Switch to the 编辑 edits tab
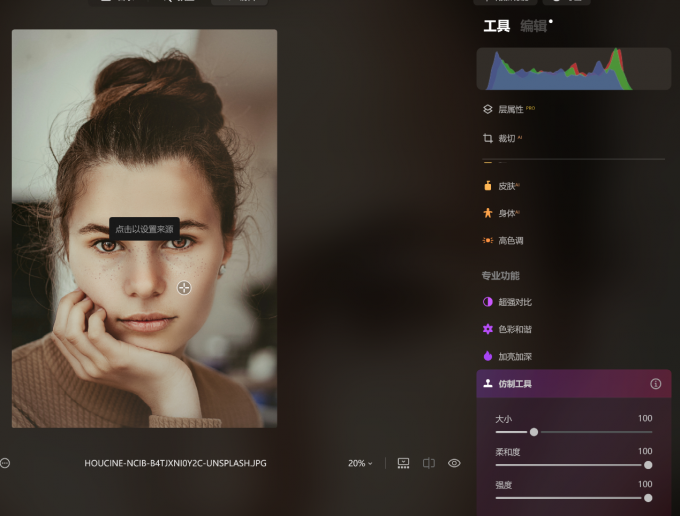This screenshot has height=516, width=680. pos(533,26)
